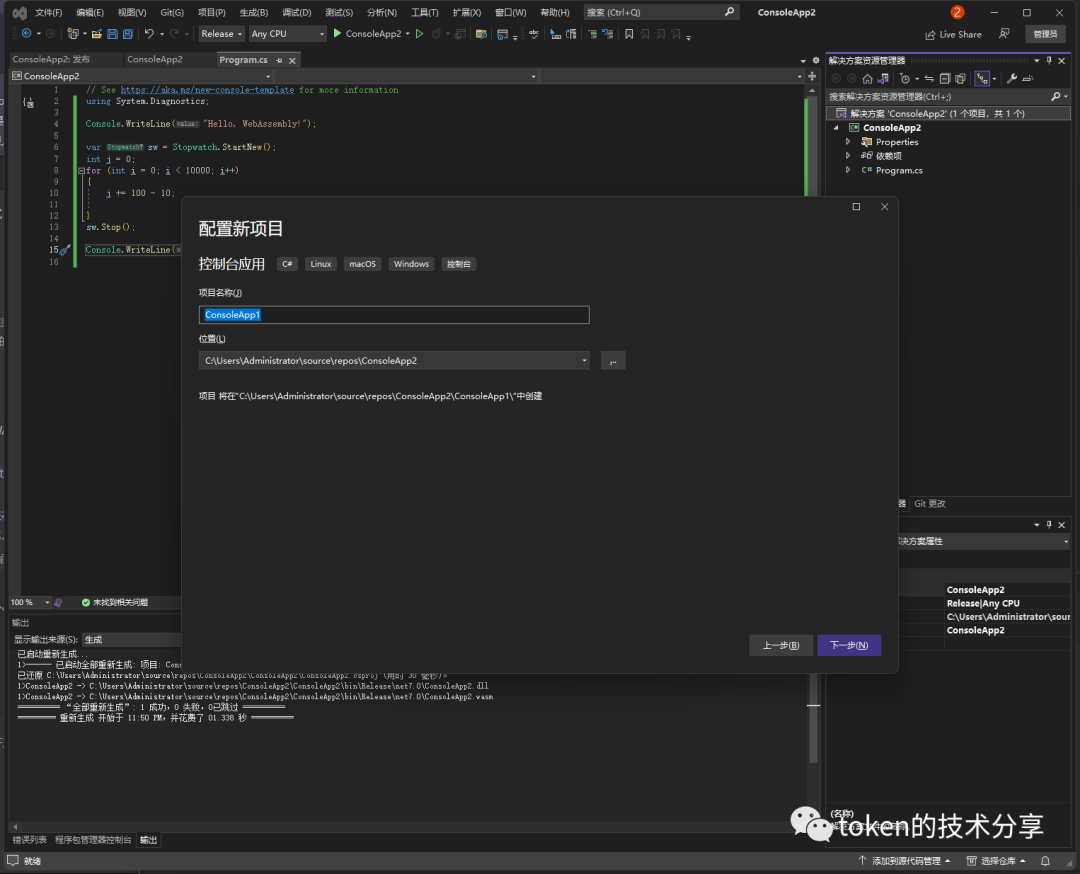Click the notifications badge showing 2
Screen dimensions: 1080x874
(957, 12)
